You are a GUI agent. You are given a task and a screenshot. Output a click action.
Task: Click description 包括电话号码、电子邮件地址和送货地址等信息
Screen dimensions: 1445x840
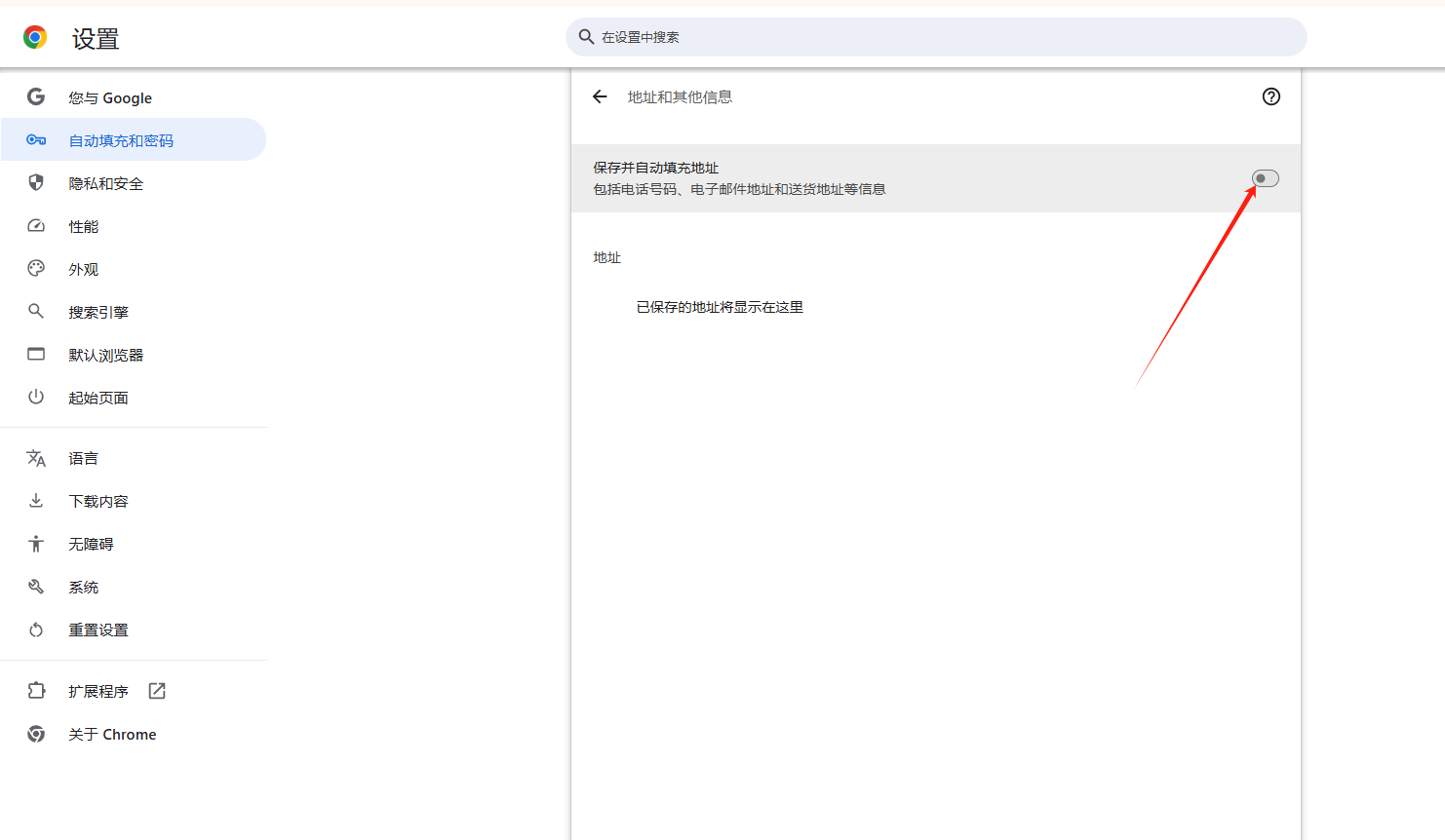point(739,189)
